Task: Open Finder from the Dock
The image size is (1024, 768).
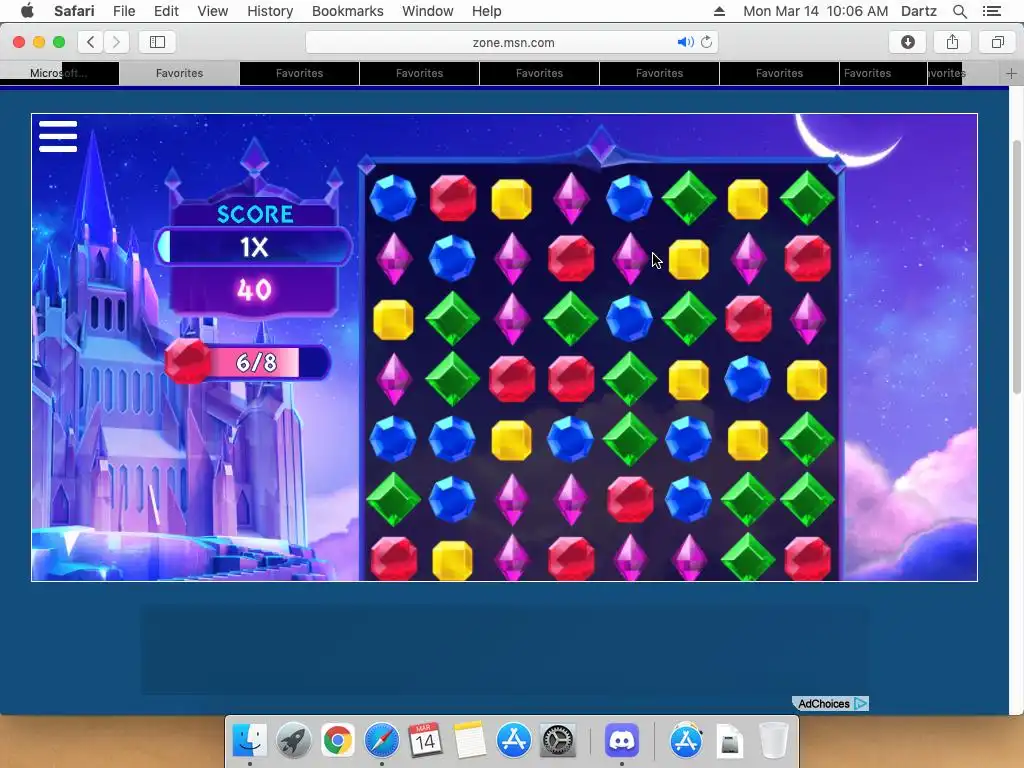Action: (249, 740)
